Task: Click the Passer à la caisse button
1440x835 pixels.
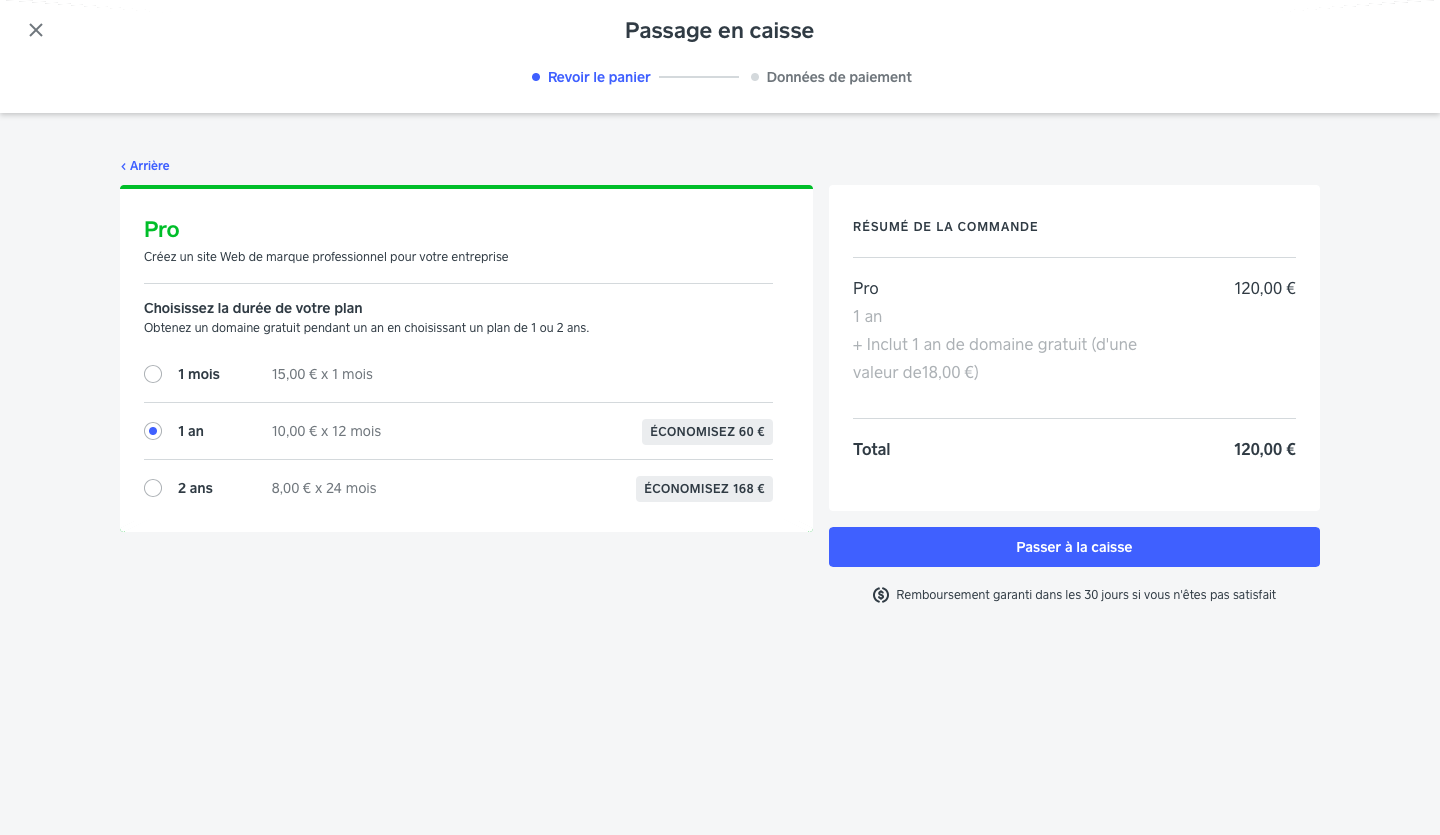Action: click(1074, 547)
